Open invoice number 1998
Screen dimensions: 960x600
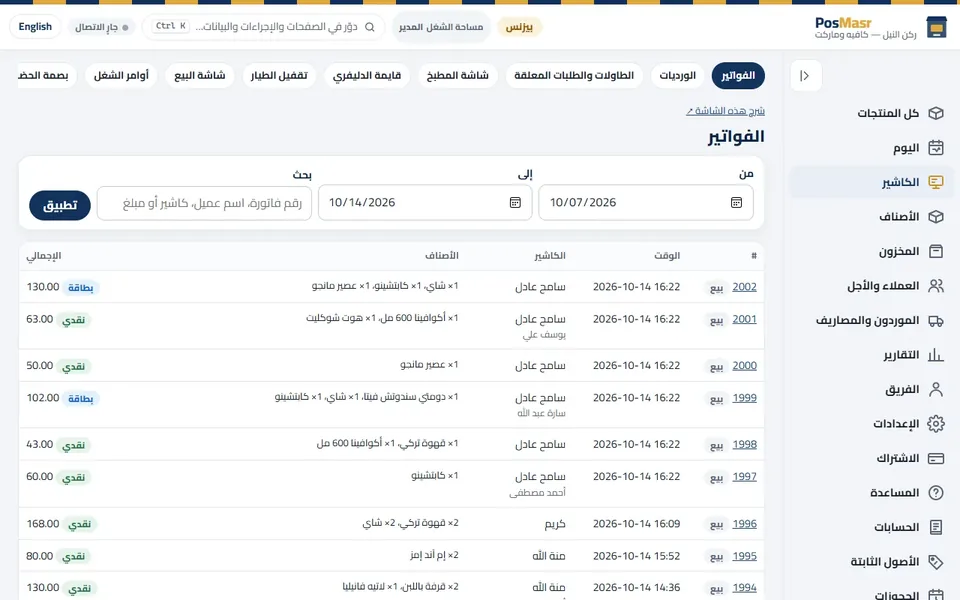point(744,444)
